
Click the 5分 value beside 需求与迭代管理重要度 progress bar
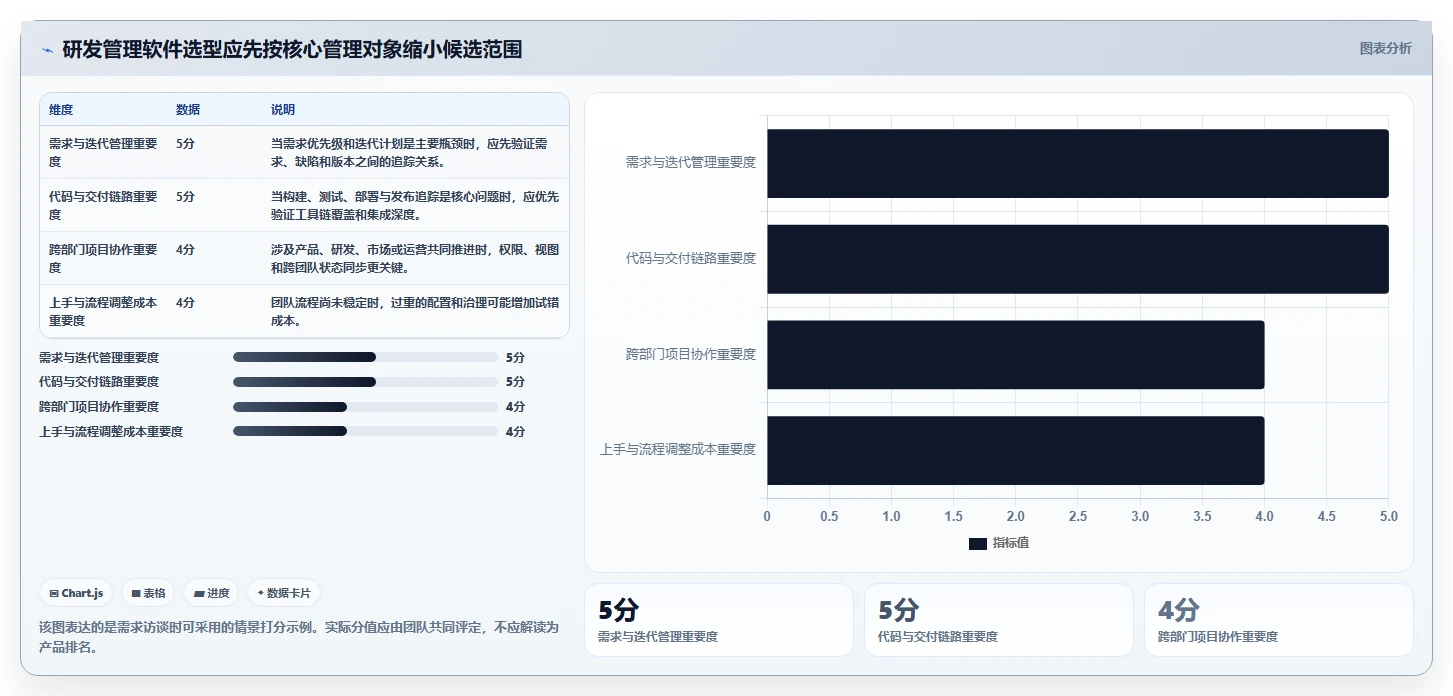[x=515, y=357]
